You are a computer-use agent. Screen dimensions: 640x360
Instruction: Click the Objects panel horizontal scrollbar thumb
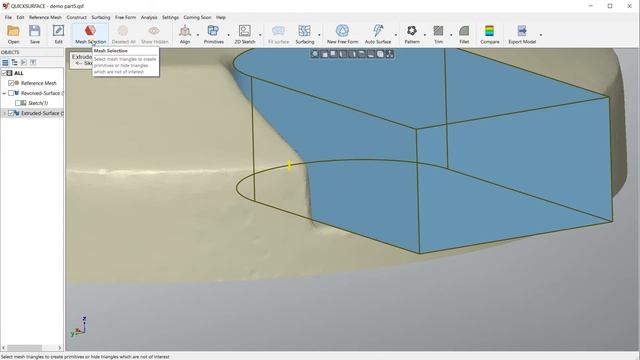tap(24, 348)
